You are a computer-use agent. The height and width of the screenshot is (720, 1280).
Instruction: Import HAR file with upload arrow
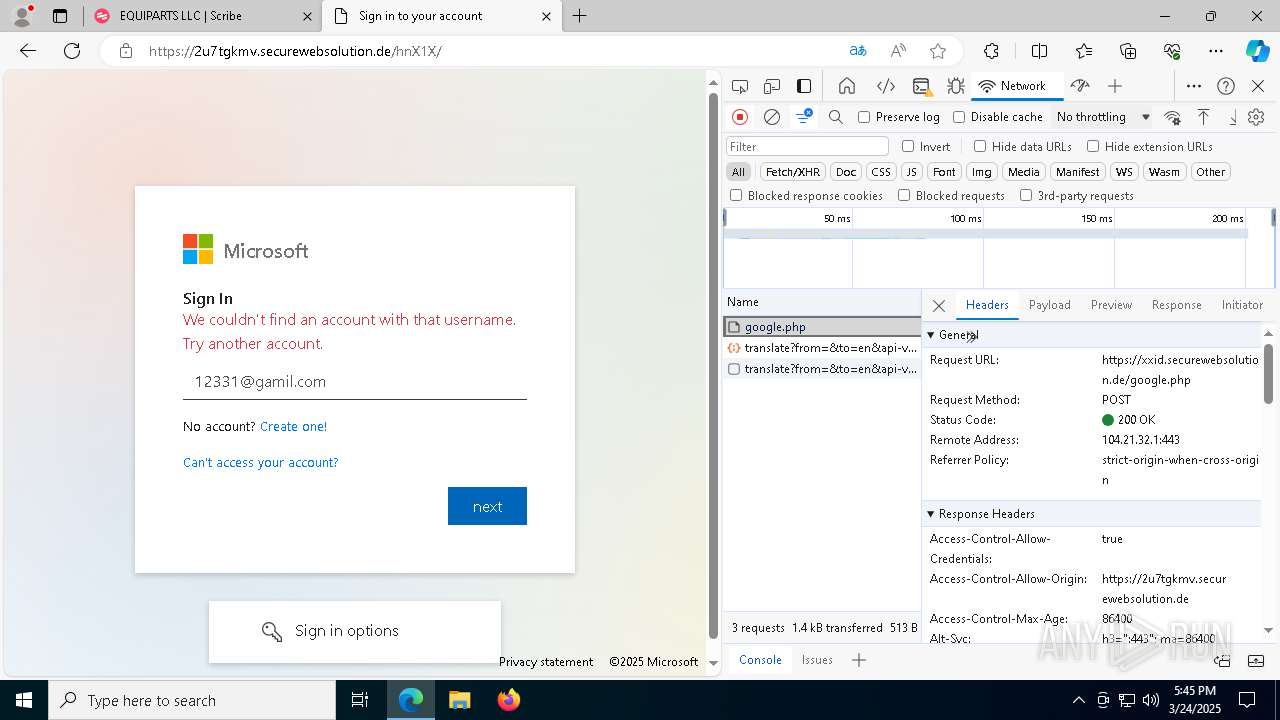pos(1204,117)
